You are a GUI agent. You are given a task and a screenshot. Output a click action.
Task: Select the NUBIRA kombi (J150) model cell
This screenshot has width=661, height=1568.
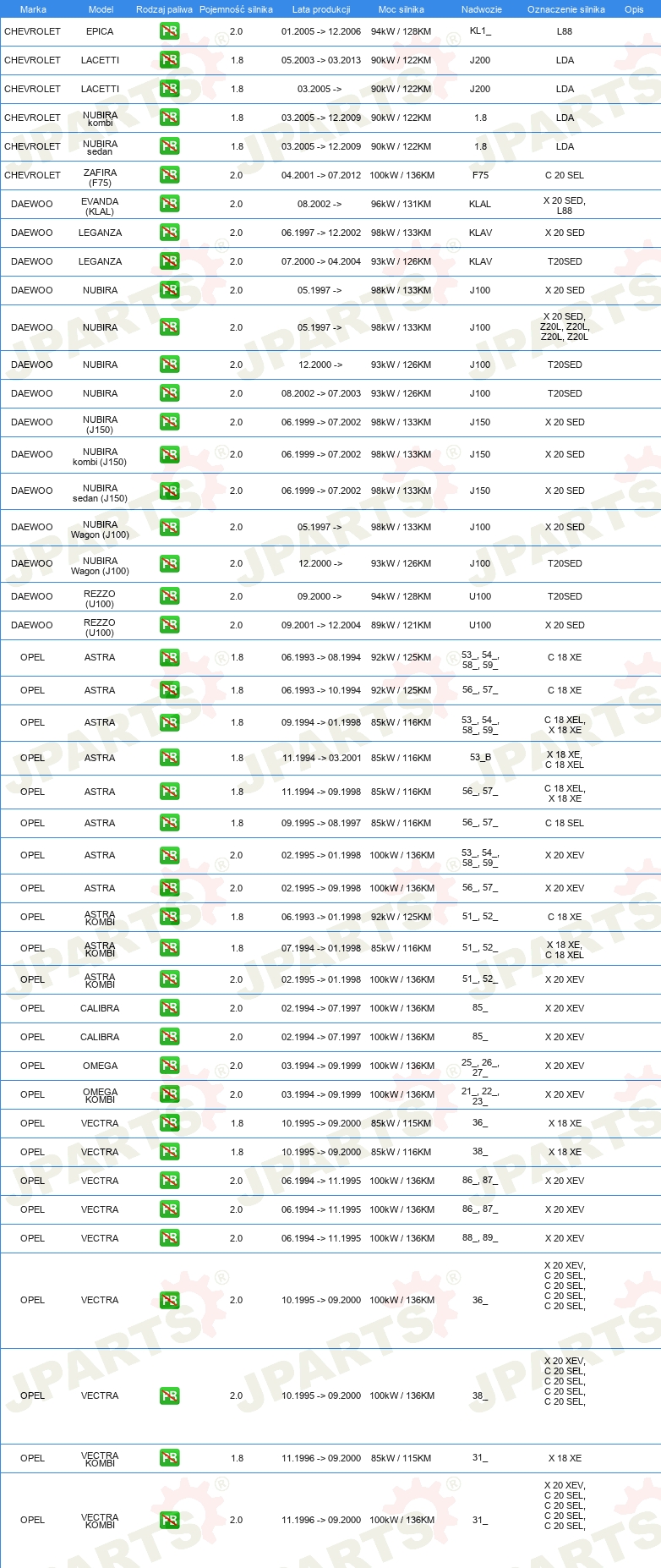click(x=100, y=457)
